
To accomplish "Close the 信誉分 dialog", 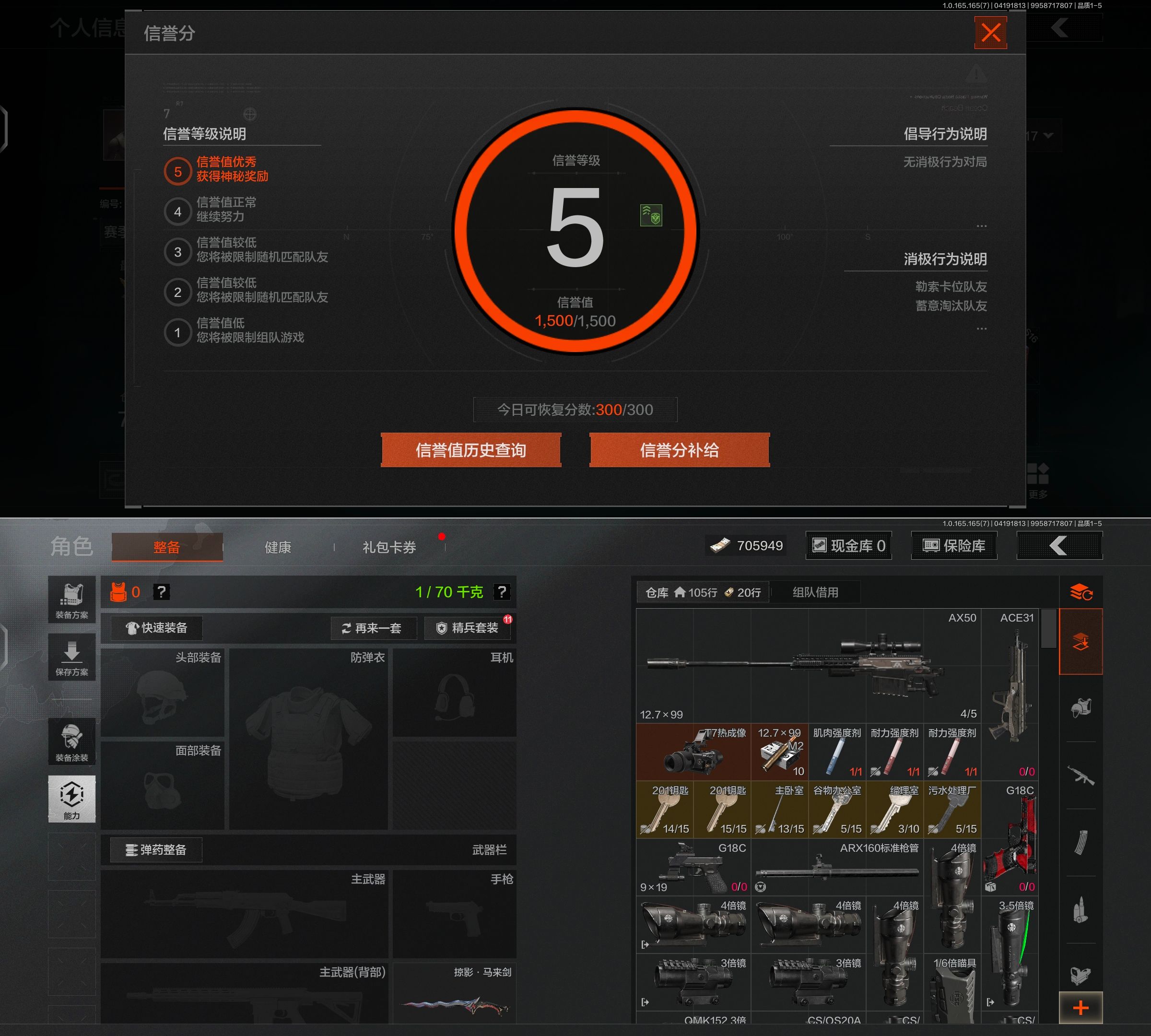I will point(990,33).
